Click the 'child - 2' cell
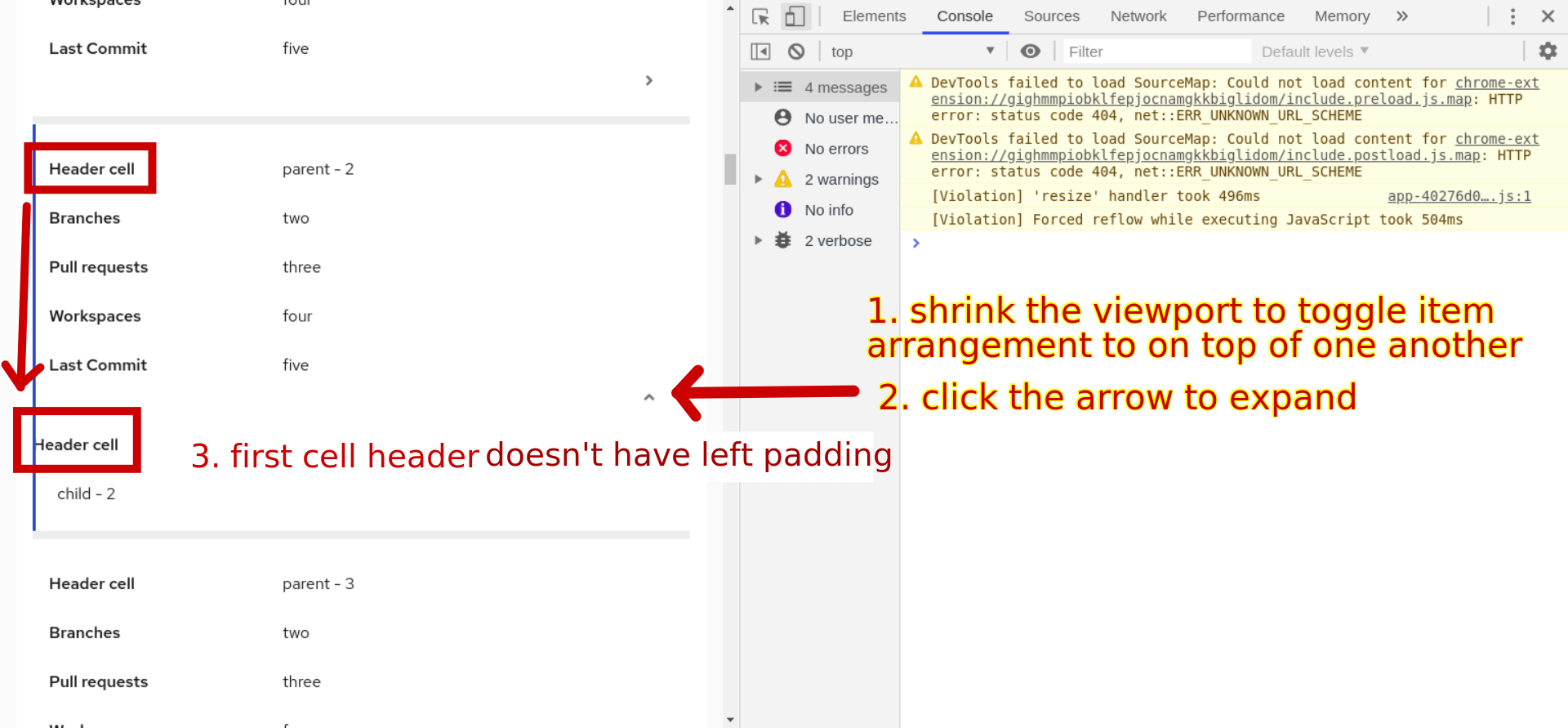Viewport: 1568px width, 728px height. coord(86,494)
